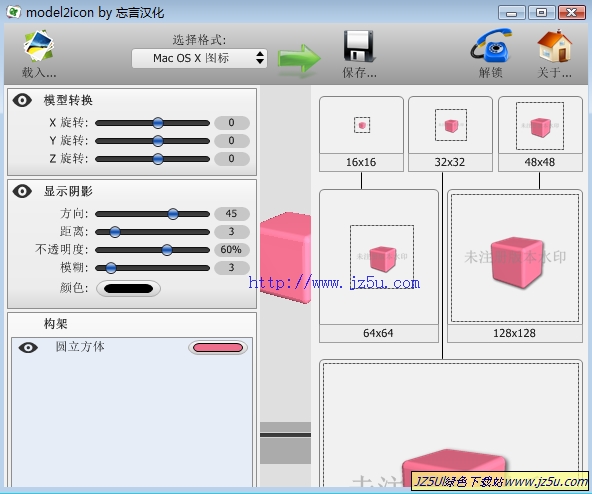Screen dimensions: 592x494
Task: Click the 不透明度 slider handle
Action: [x=167, y=250]
